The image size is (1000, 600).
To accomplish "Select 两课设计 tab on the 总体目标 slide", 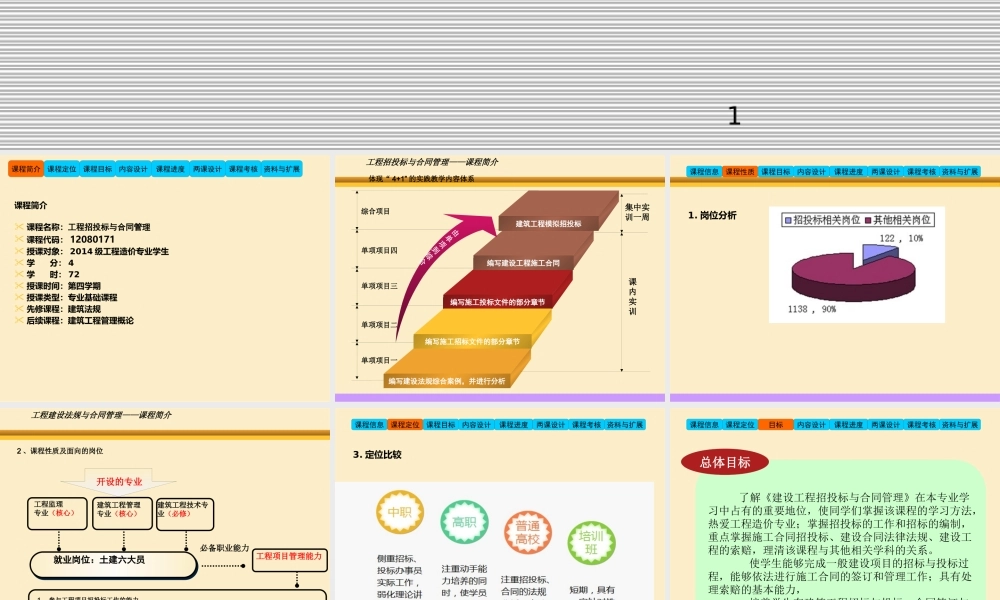I will 885,425.
